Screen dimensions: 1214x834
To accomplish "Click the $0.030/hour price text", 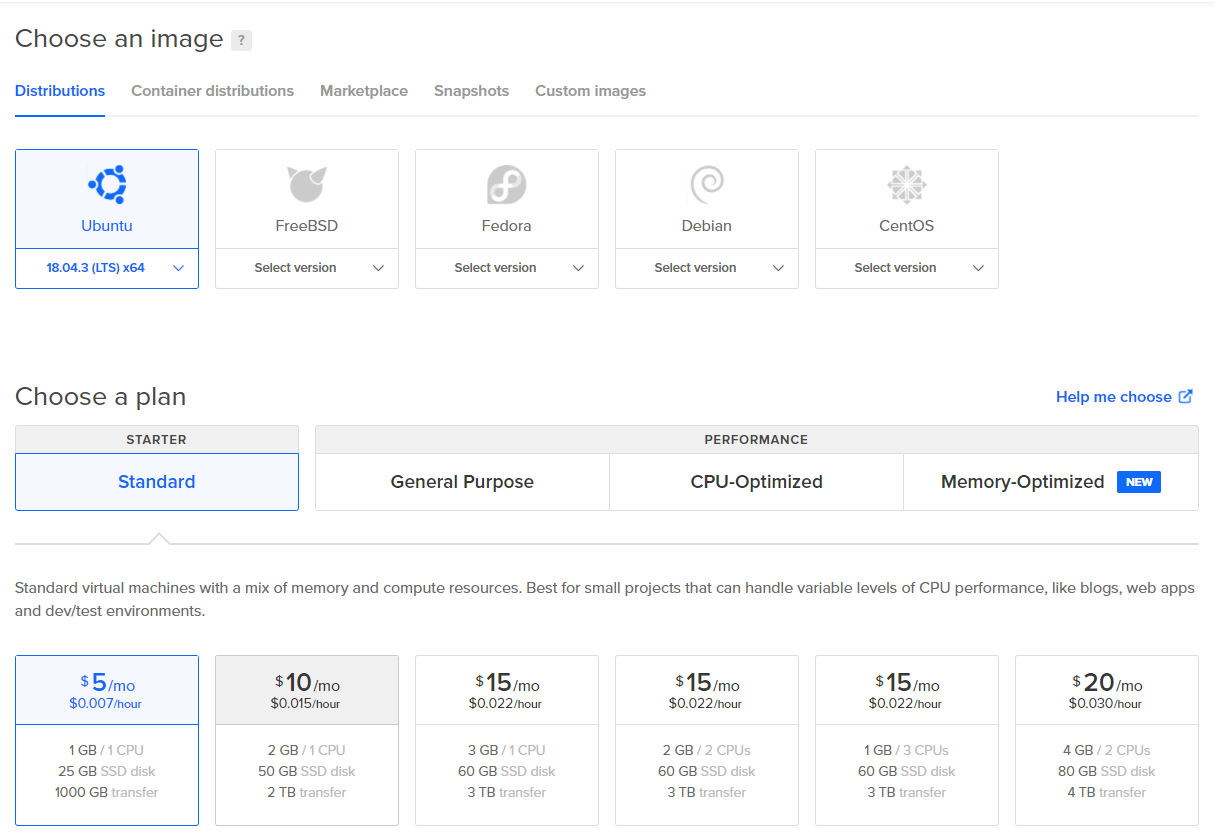I will [1107, 704].
